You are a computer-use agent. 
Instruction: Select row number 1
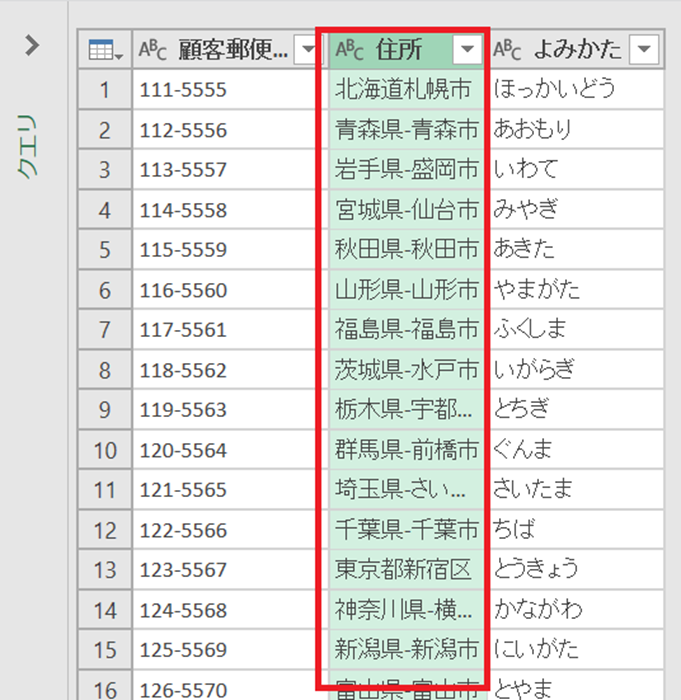[x=103, y=90]
